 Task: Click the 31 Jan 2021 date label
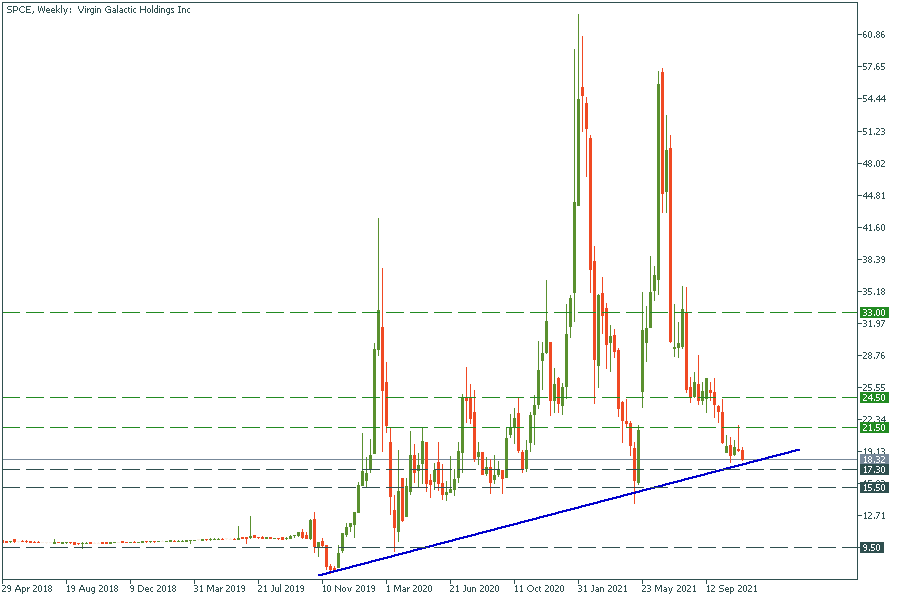click(603, 589)
